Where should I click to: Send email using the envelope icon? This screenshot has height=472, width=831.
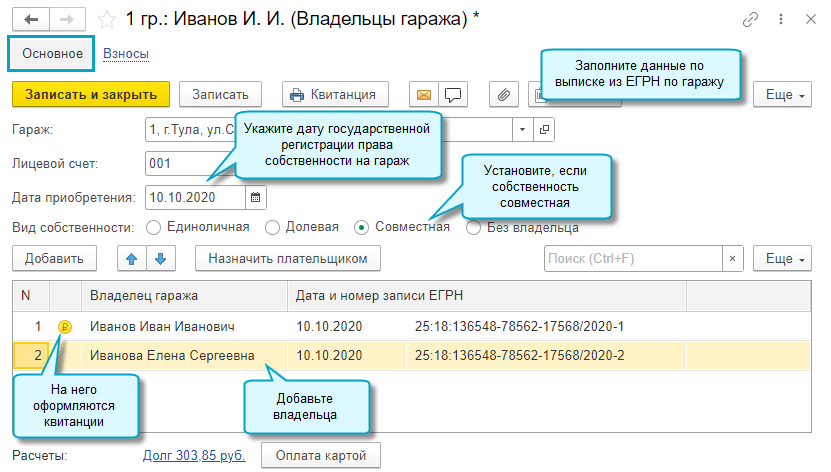point(423,95)
